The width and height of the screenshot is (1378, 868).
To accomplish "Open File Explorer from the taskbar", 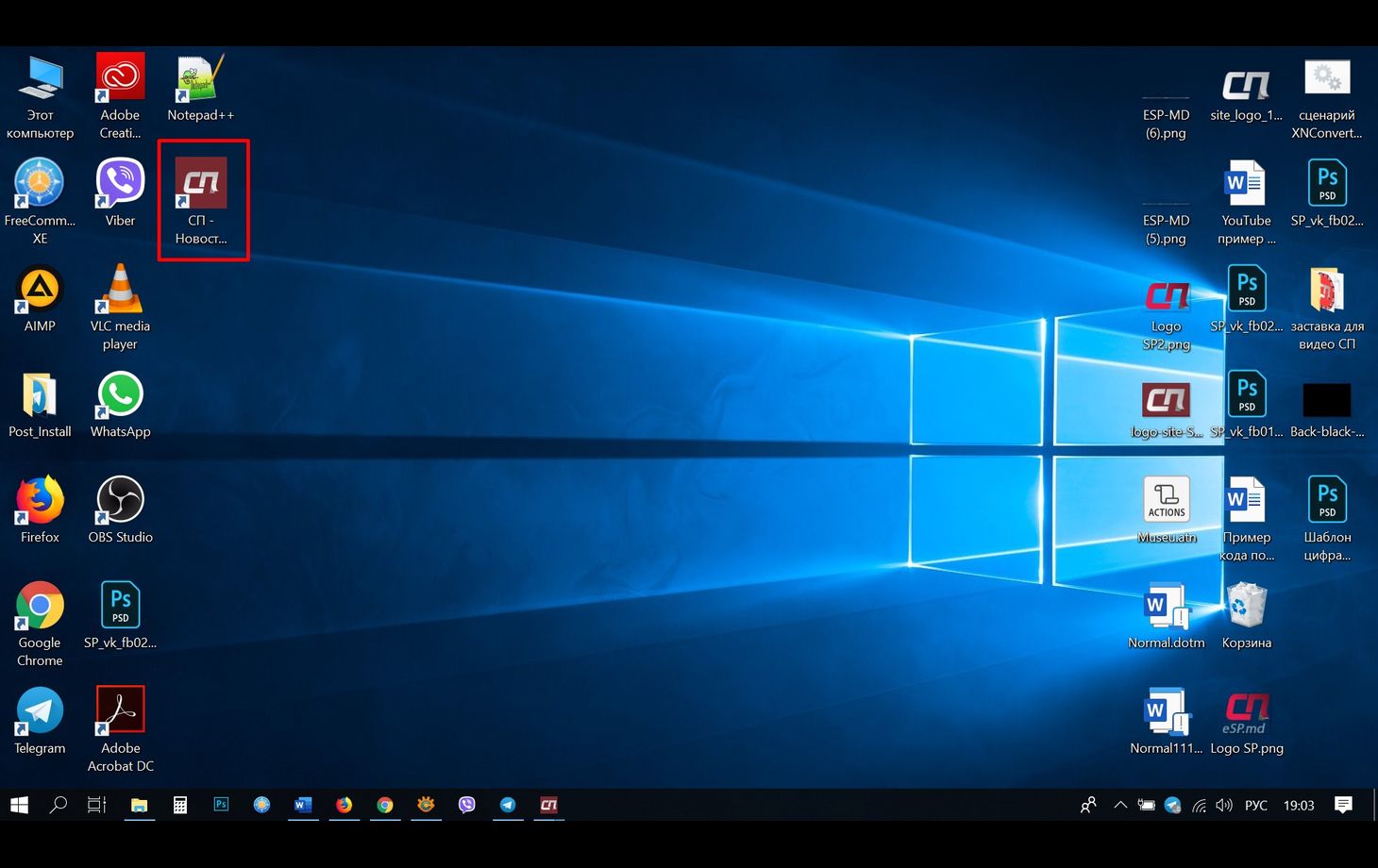I will (139, 805).
